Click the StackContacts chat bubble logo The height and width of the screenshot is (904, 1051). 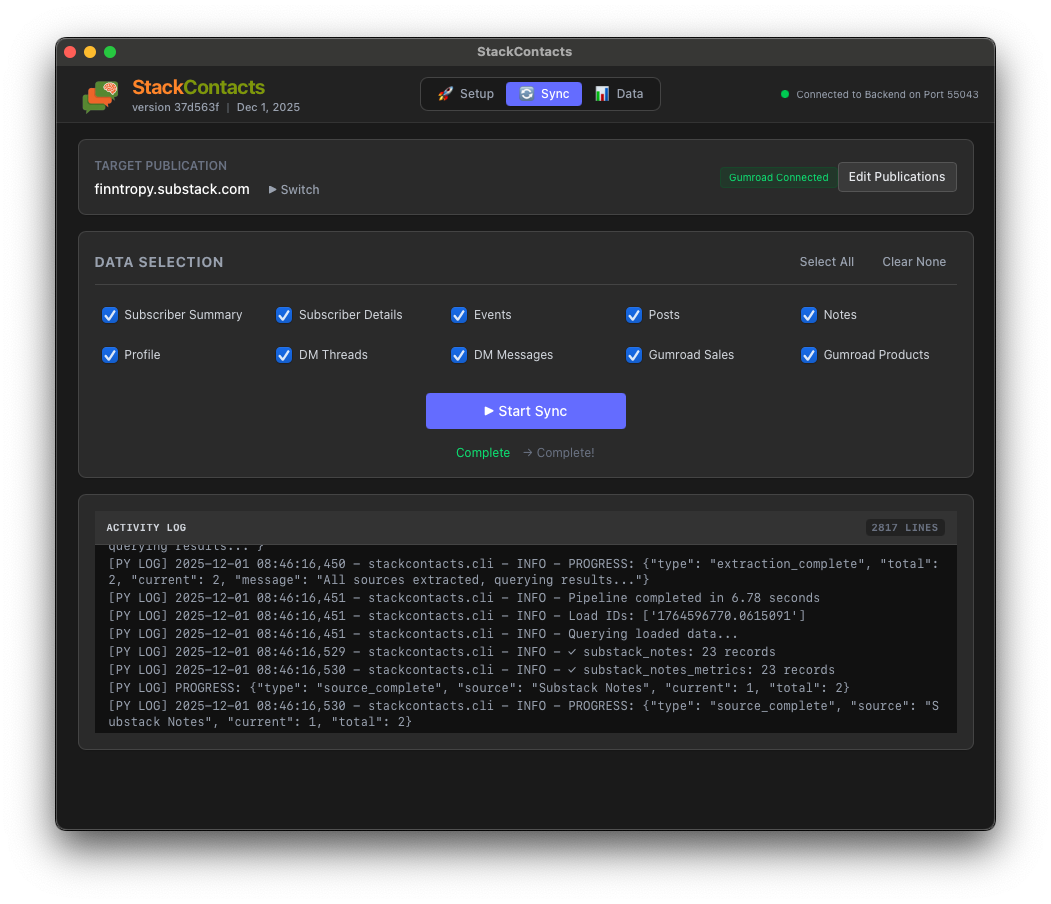click(x=101, y=96)
